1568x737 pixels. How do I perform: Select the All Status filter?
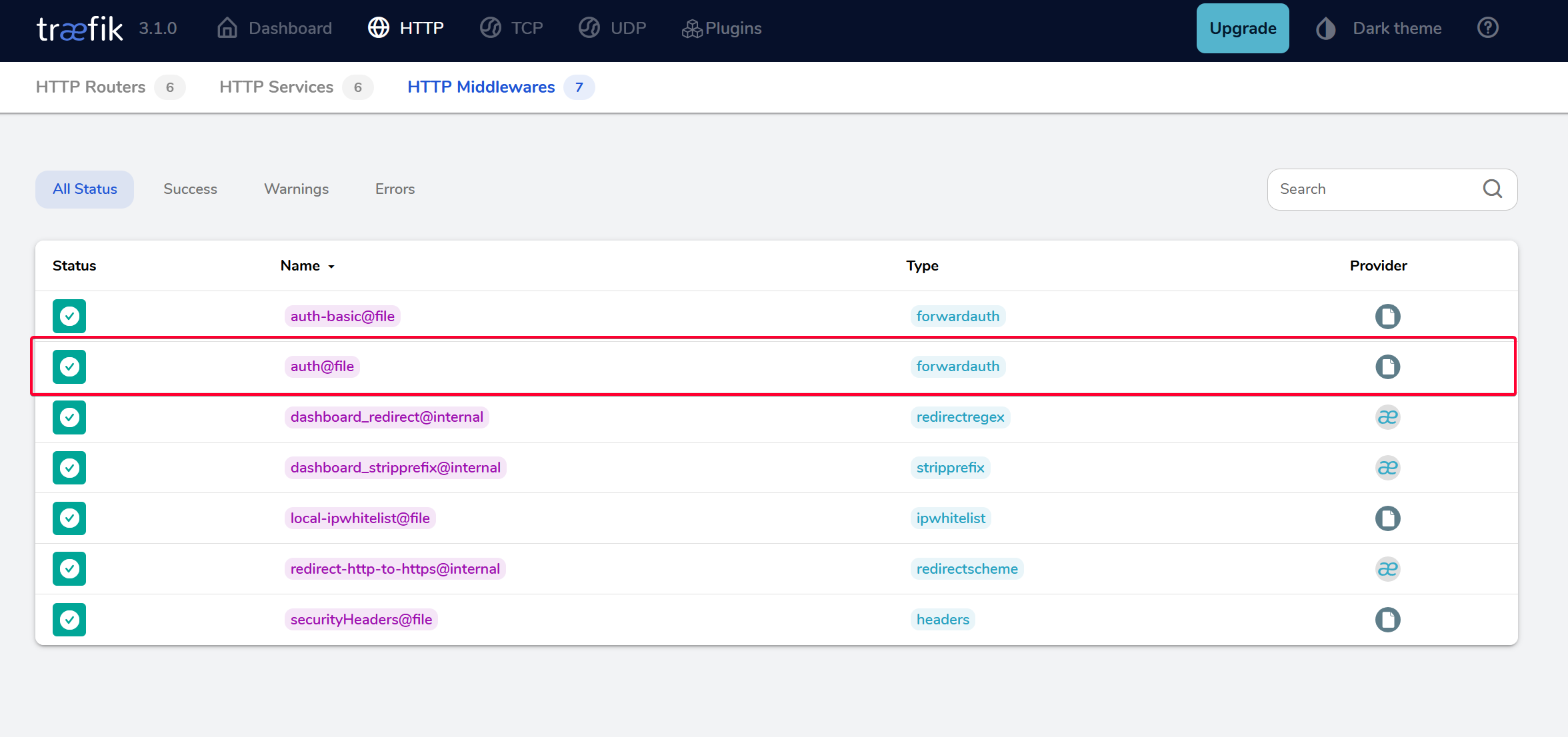(85, 189)
